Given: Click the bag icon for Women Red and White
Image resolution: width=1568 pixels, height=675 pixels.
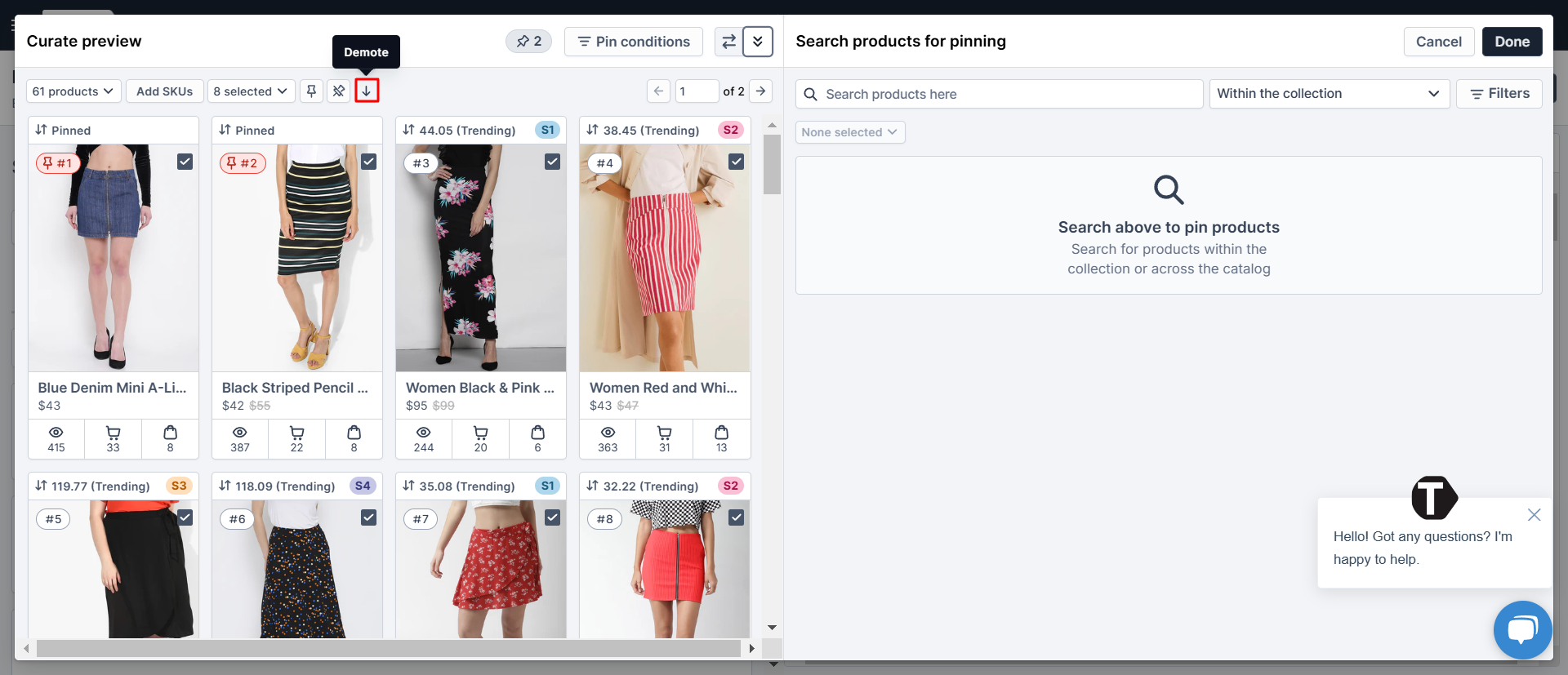Looking at the screenshot, I should (x=721, y=432).
